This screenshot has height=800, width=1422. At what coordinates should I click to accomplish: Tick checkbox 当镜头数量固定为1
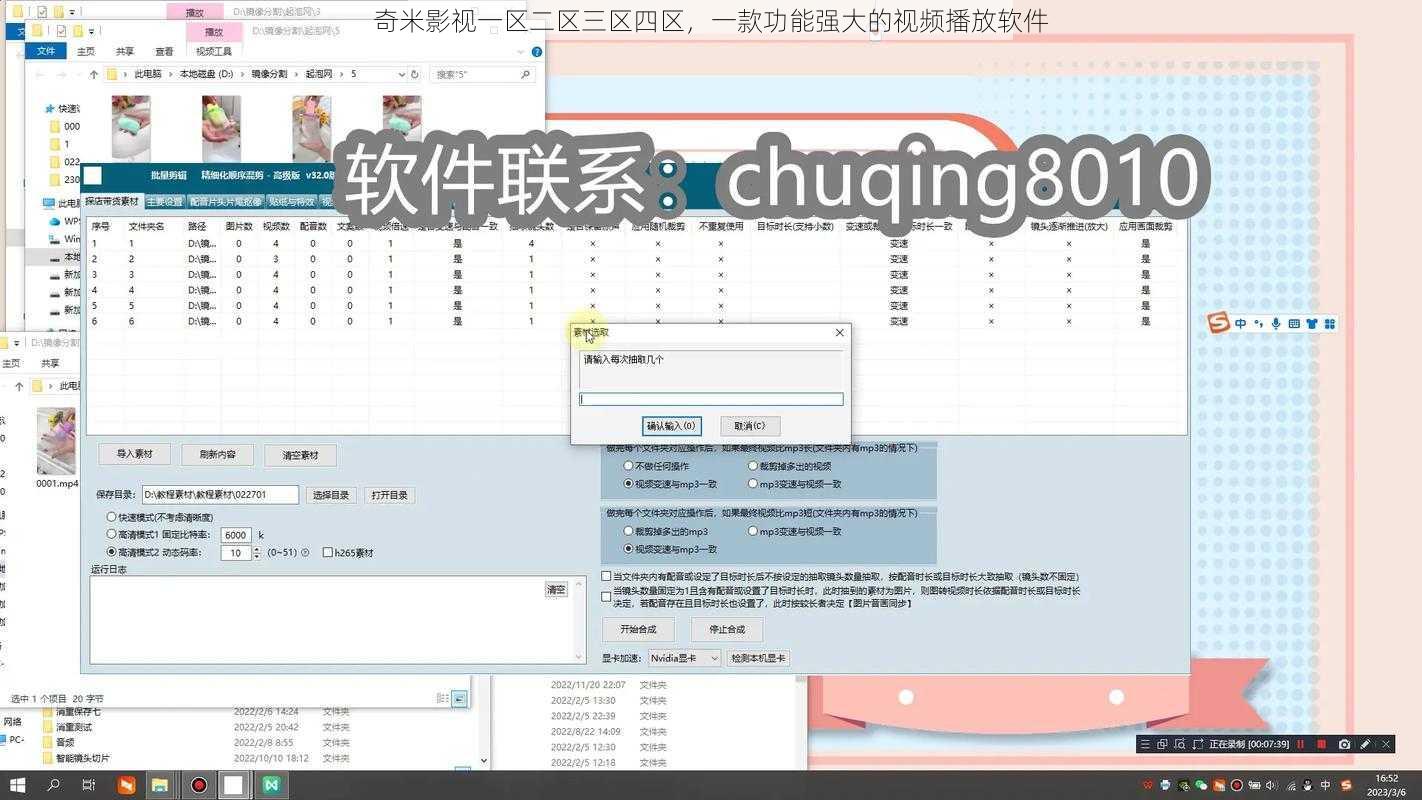tap(606, 597)
